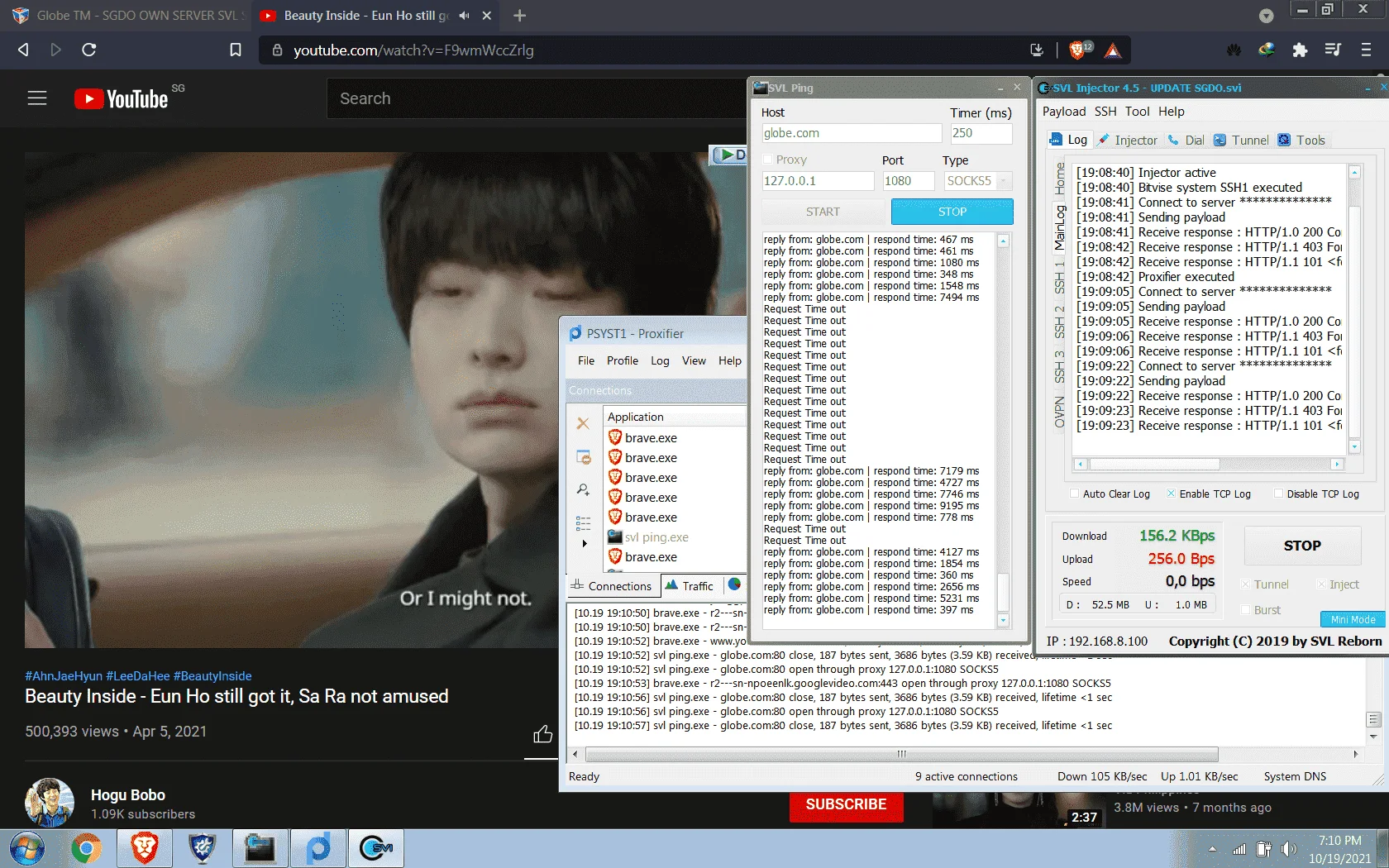Screen dimensions: 1389x868
Task: Click the YouTube search box
Action: (x=537, y=98)
